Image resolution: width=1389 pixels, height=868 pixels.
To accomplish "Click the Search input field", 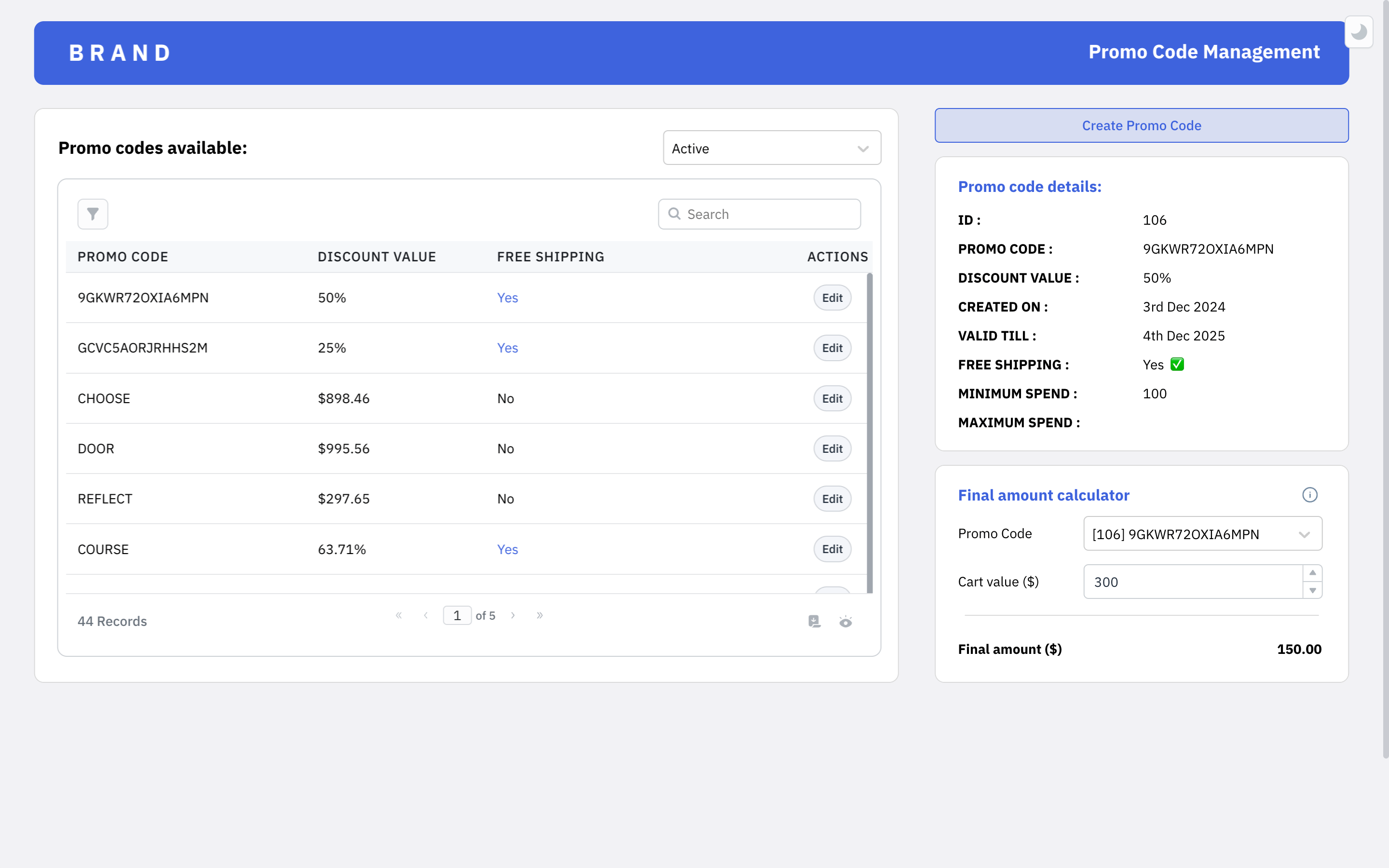I will pos(769,214).
